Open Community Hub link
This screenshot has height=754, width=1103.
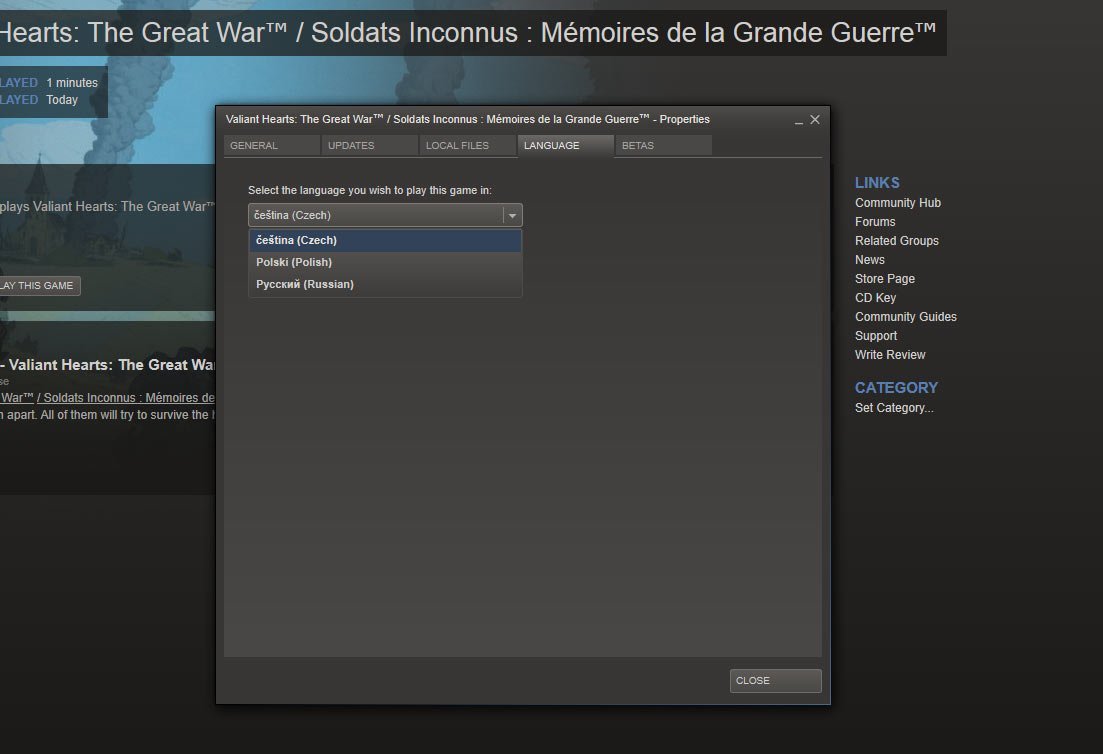[x=898, y=203]
